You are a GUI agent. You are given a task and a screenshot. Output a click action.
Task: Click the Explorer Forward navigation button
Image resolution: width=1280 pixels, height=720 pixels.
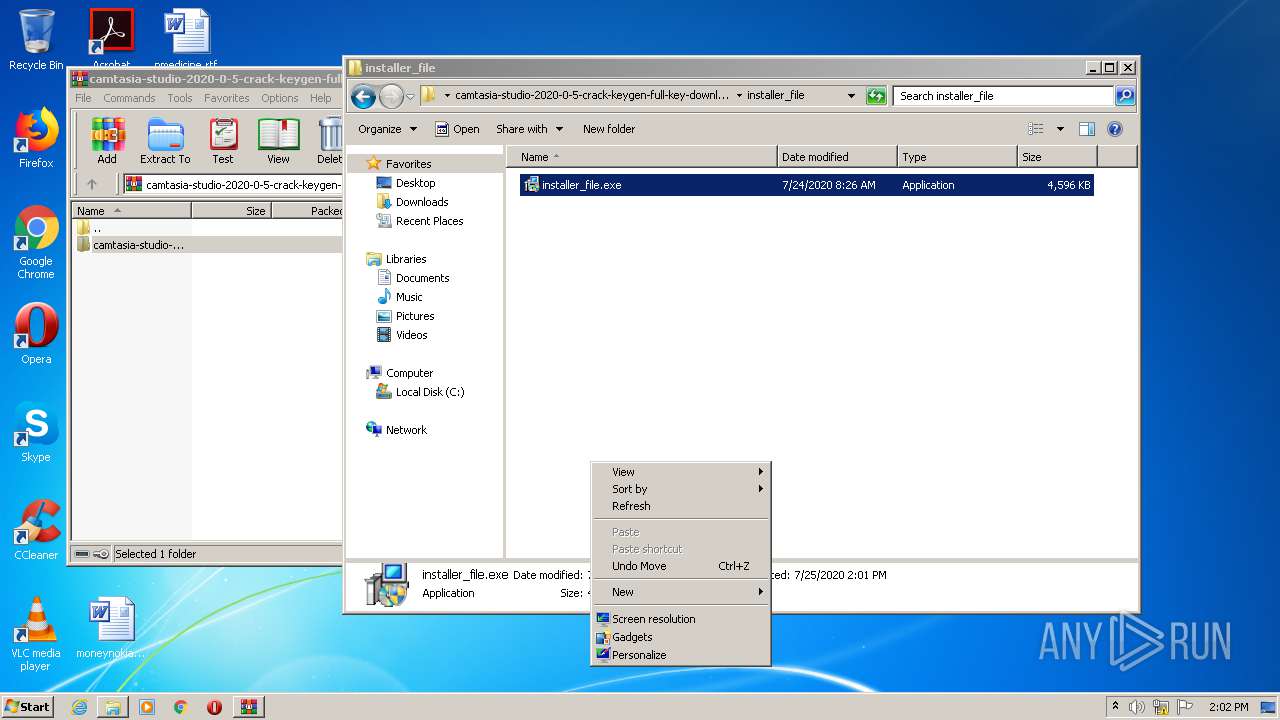click(391, 96)
